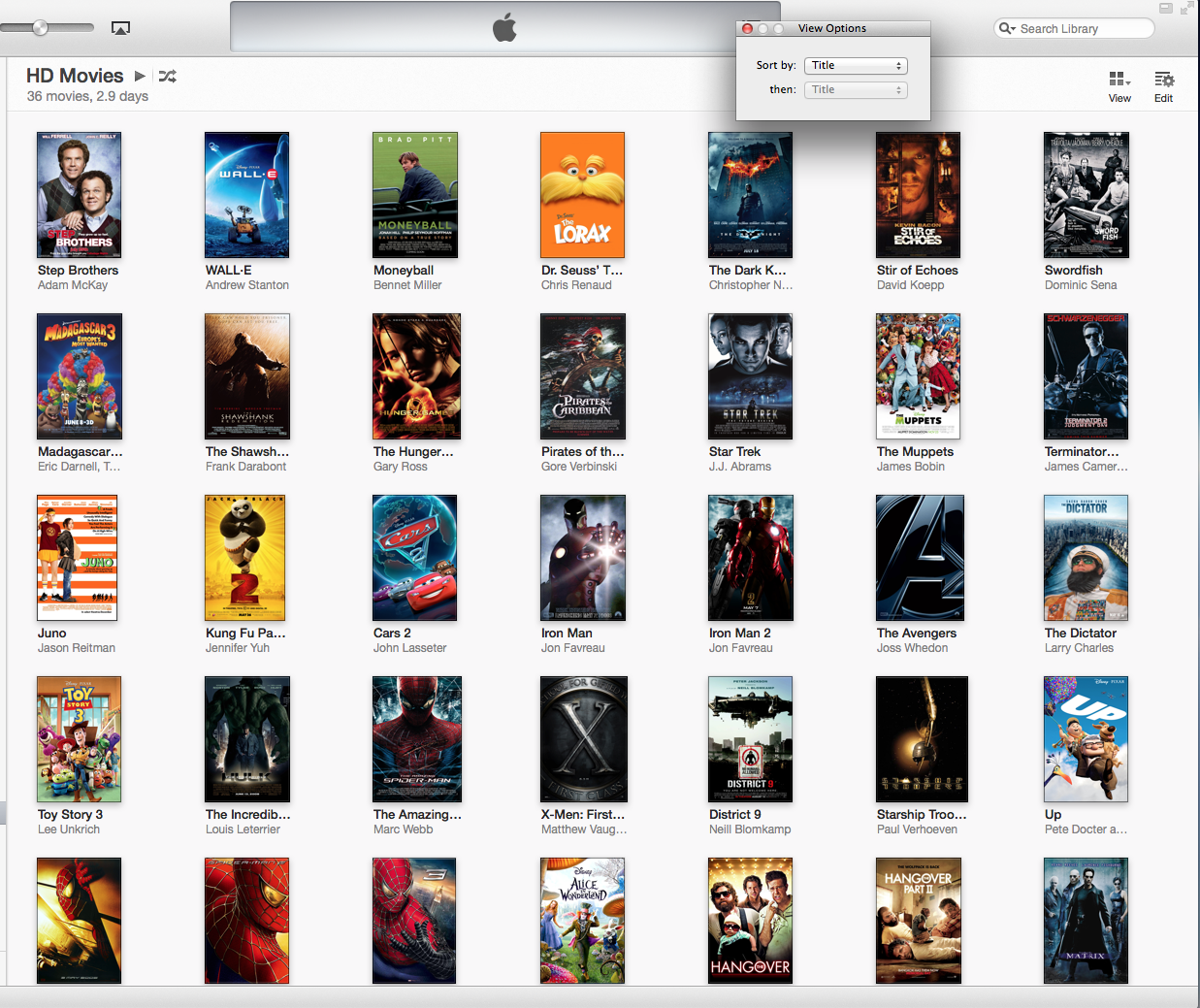Click the 'Bennet Miller' director text
The image size is (1200, 1008).
tap(407, 285)
